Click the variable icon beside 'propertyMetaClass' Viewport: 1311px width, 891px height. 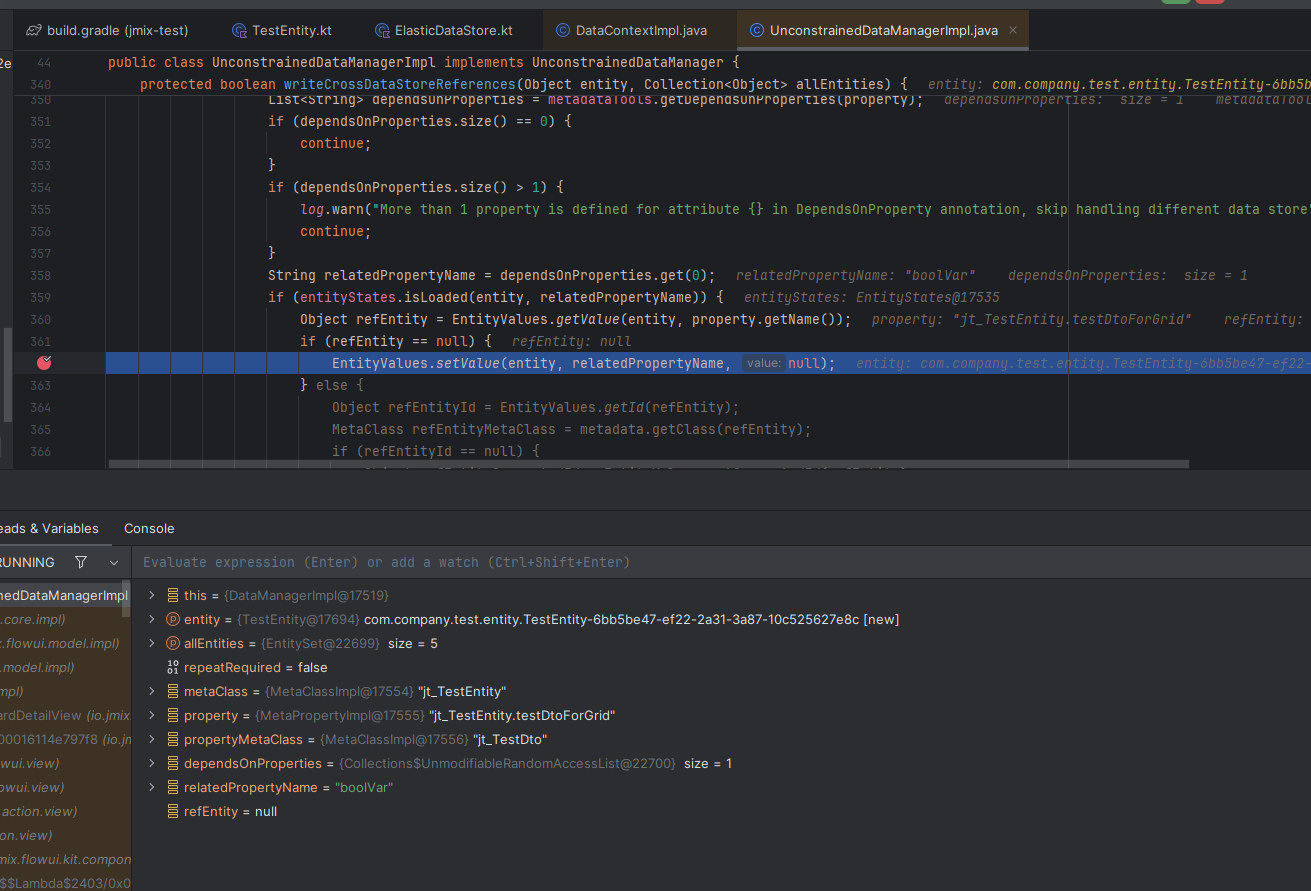[173, 740]
